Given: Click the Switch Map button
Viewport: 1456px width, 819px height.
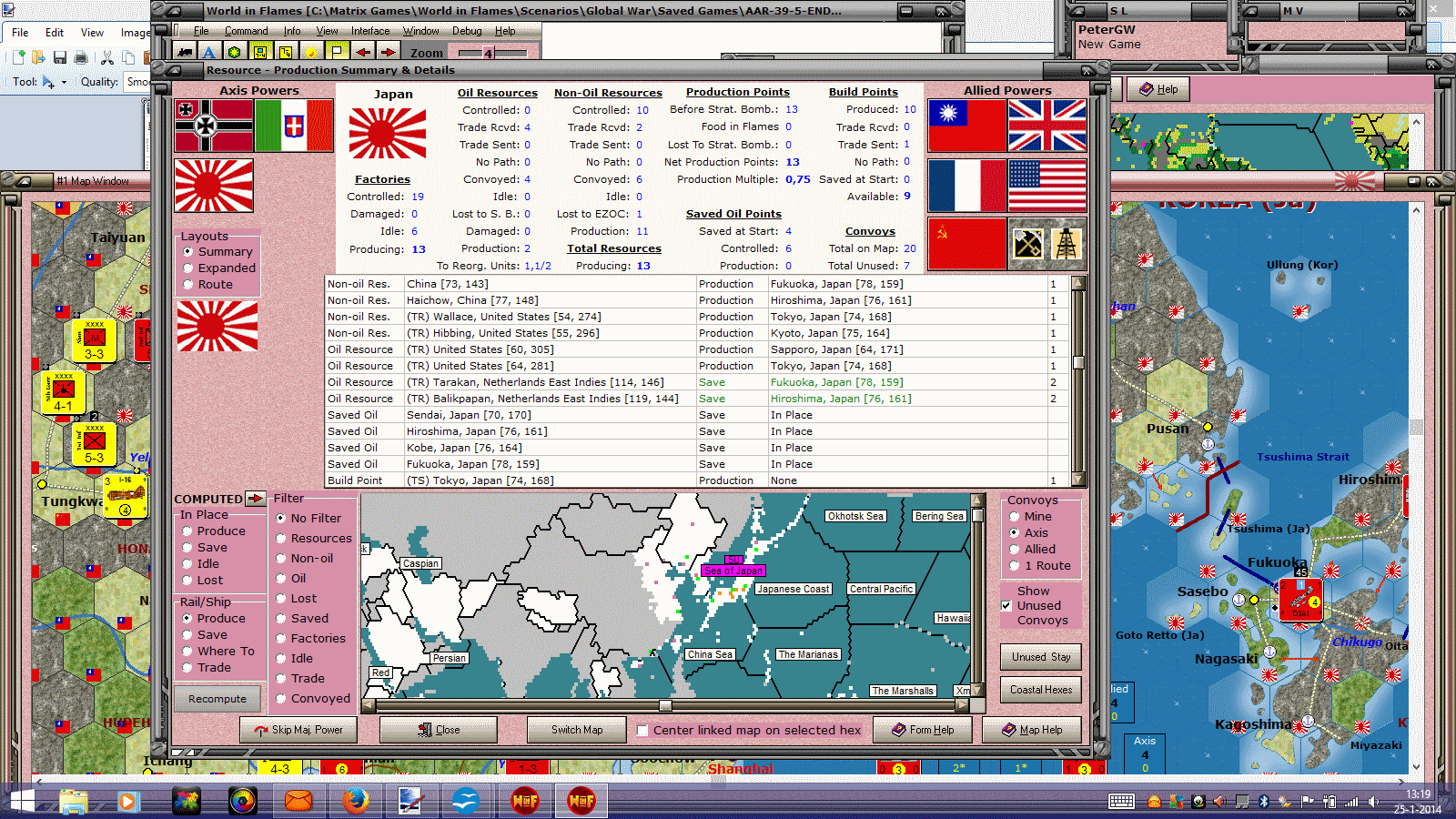Looking at the screenshot, I should [577, 730].
